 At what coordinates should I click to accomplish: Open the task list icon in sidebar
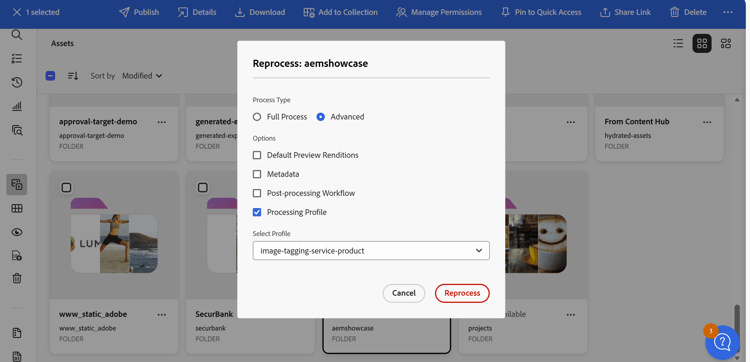coord(17,58)
